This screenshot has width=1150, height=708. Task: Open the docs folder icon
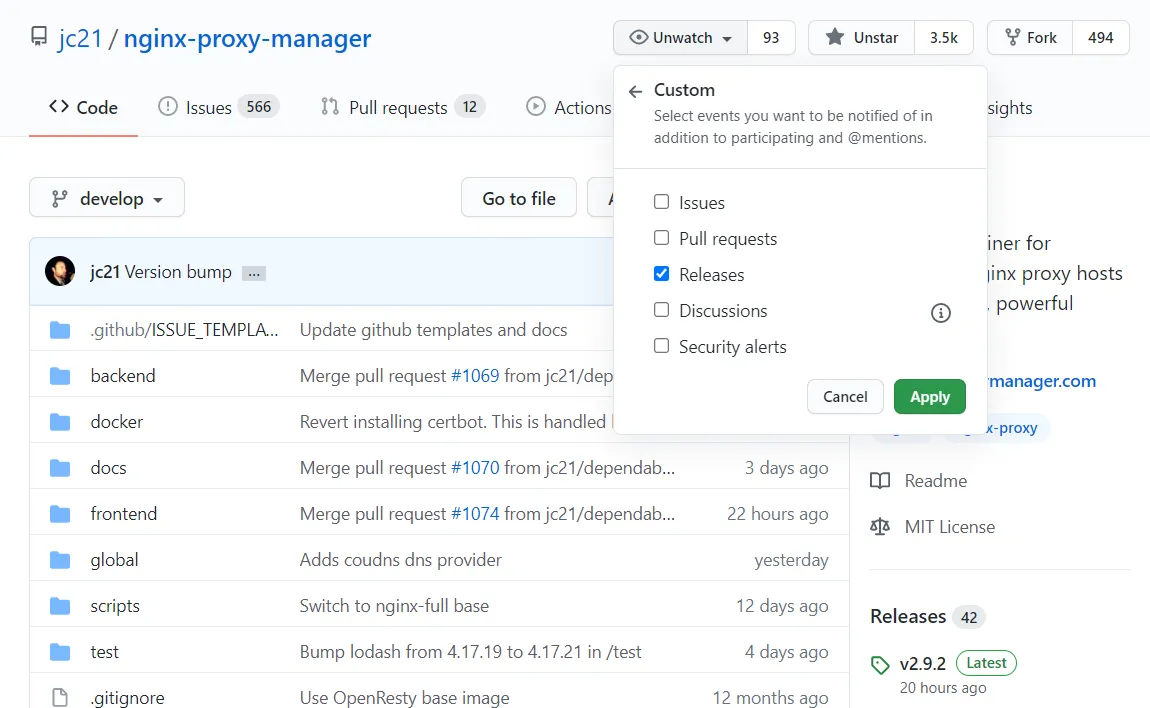tap(60, 468)
